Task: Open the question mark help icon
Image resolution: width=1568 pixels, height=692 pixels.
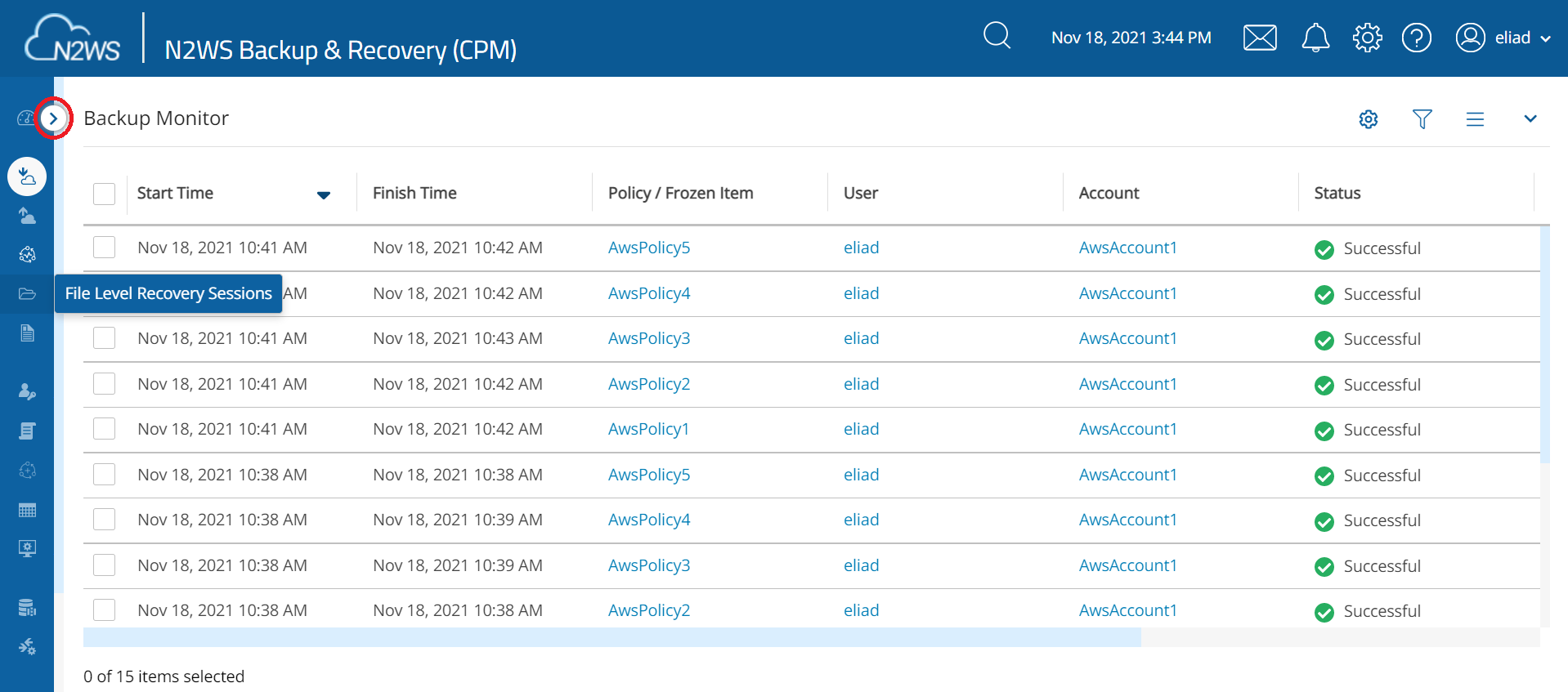Action: pos(1417,38)
